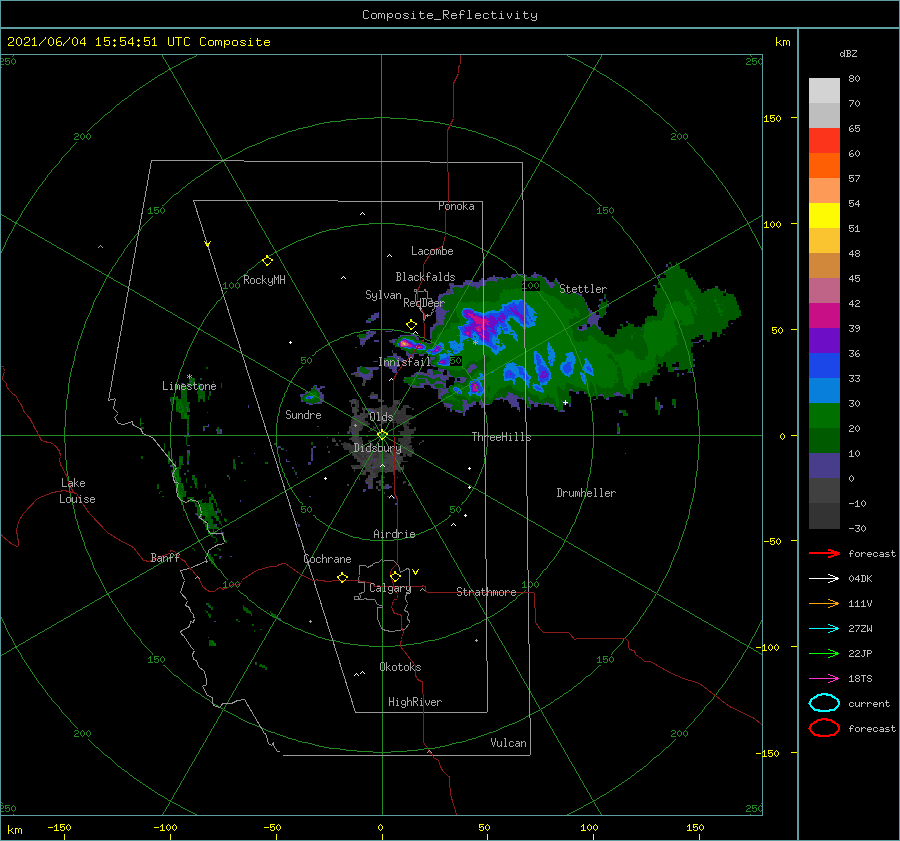
Task: Click the green 22JP arrow icon
Action: [824, 653]
